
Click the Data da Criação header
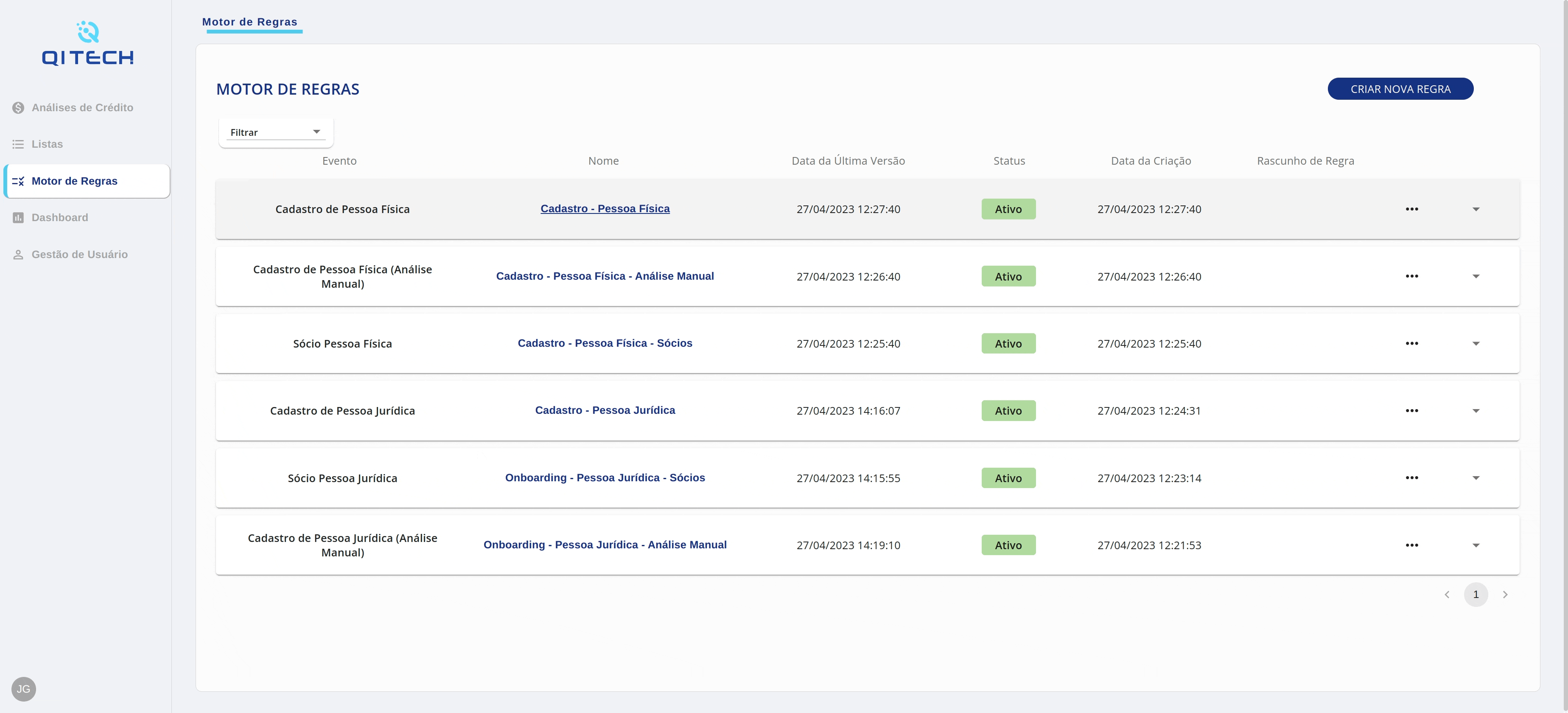[1151, 161]
